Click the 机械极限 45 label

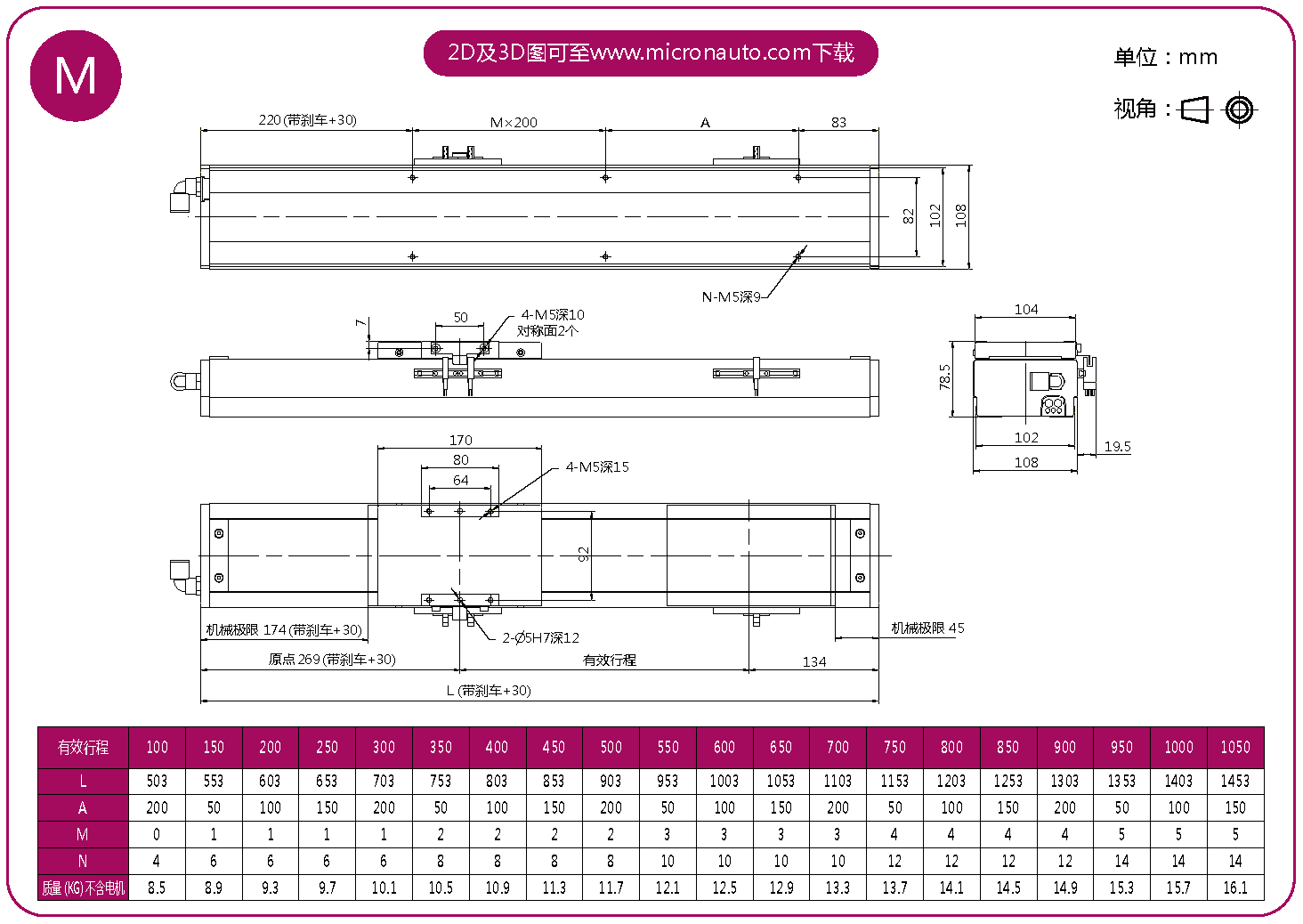point(927,628)
